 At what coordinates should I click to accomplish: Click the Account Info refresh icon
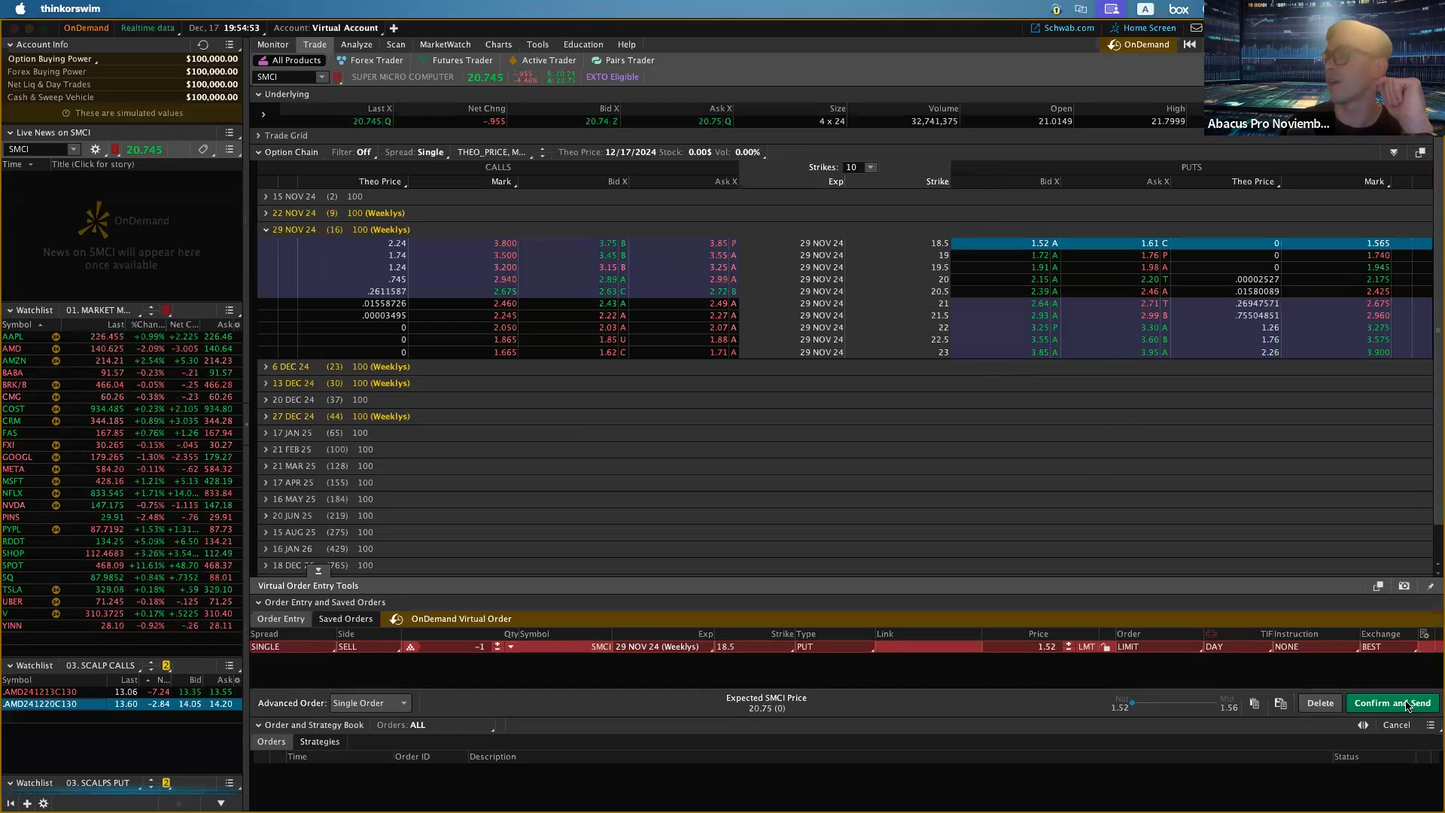pos(203,45)
